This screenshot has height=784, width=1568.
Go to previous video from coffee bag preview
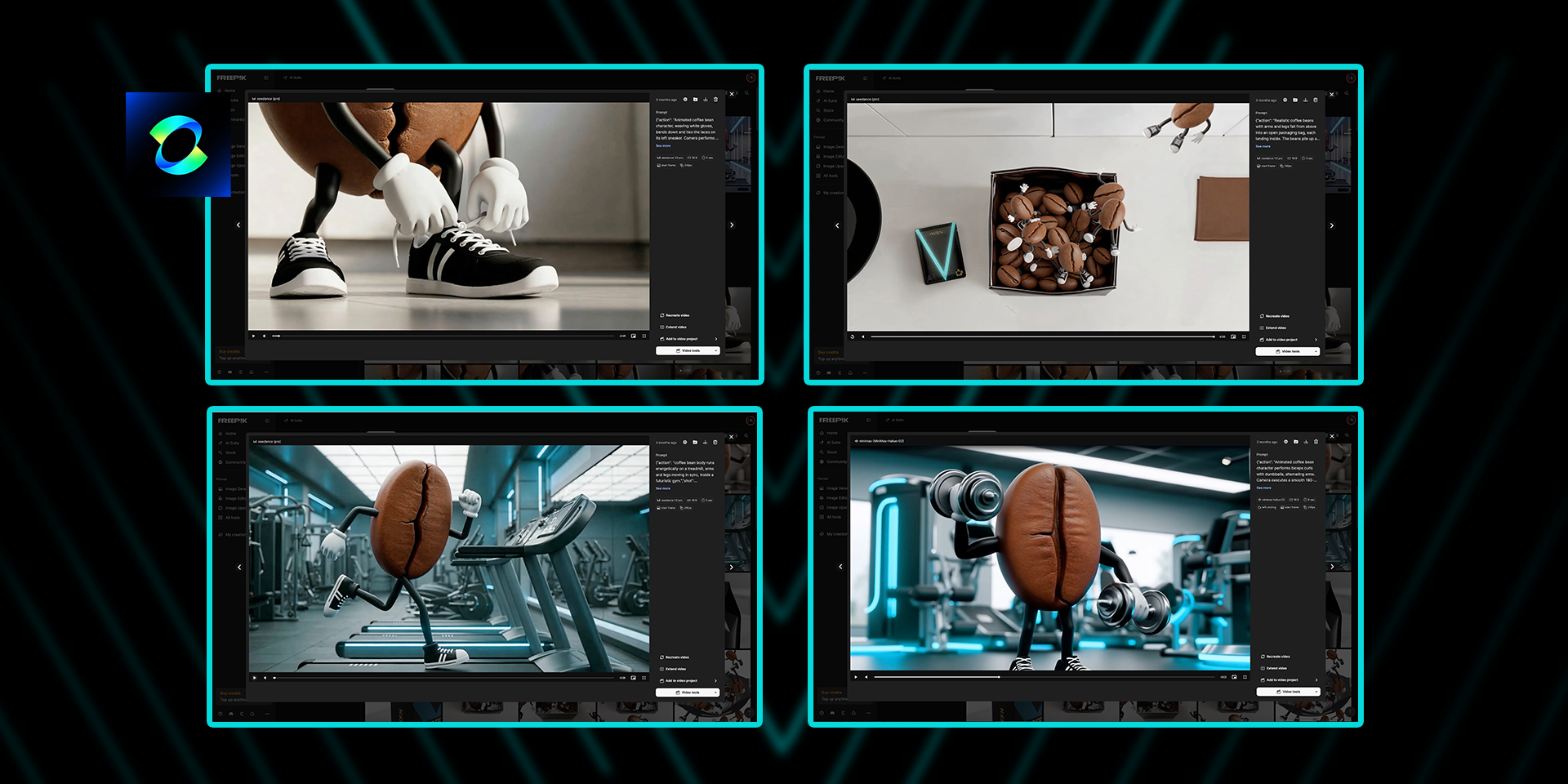click(x=837, y=225)
